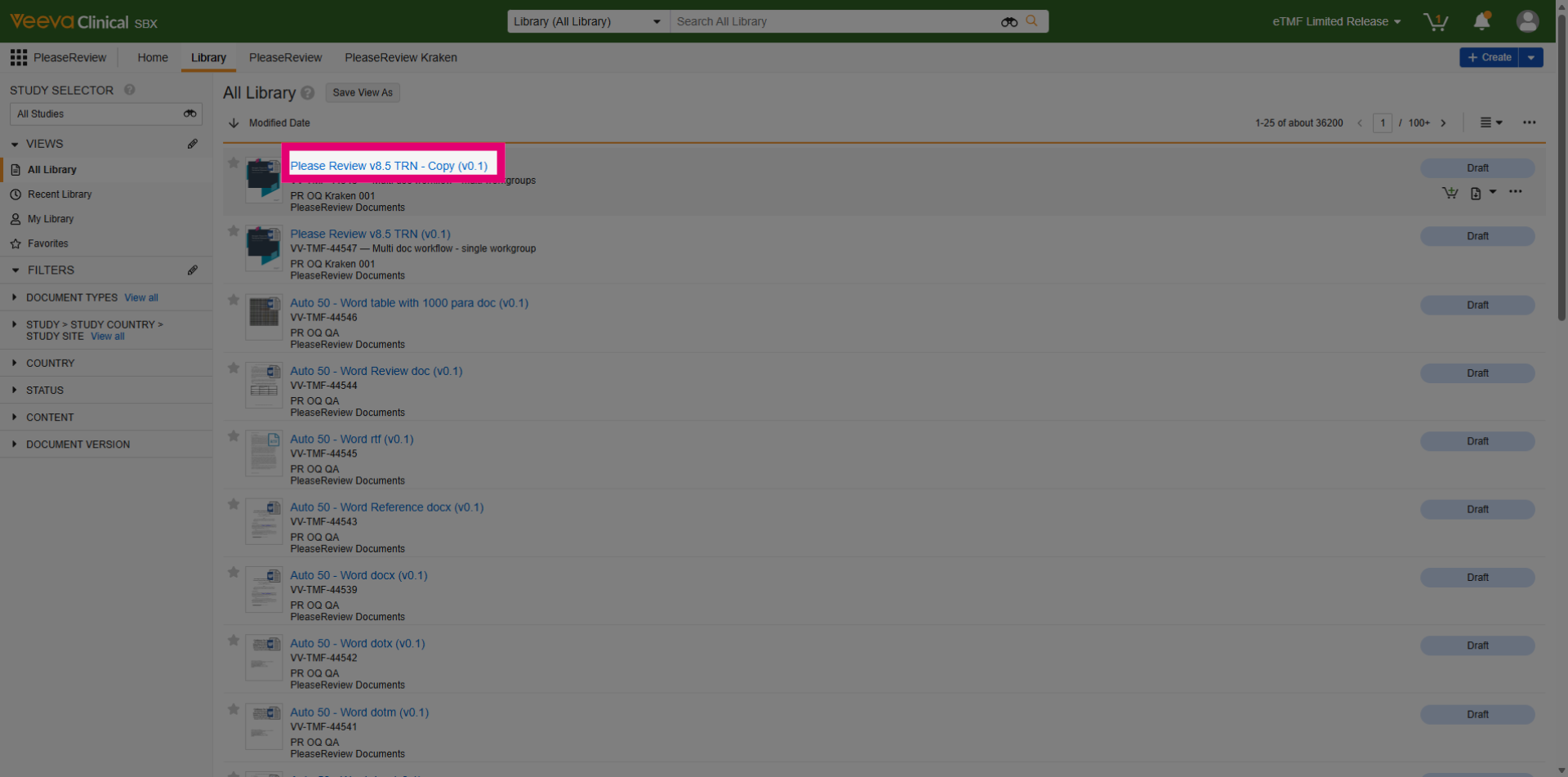Click help icon next to Study Selector
Viewport: 1568px width, 777px height.
[129, 90]
